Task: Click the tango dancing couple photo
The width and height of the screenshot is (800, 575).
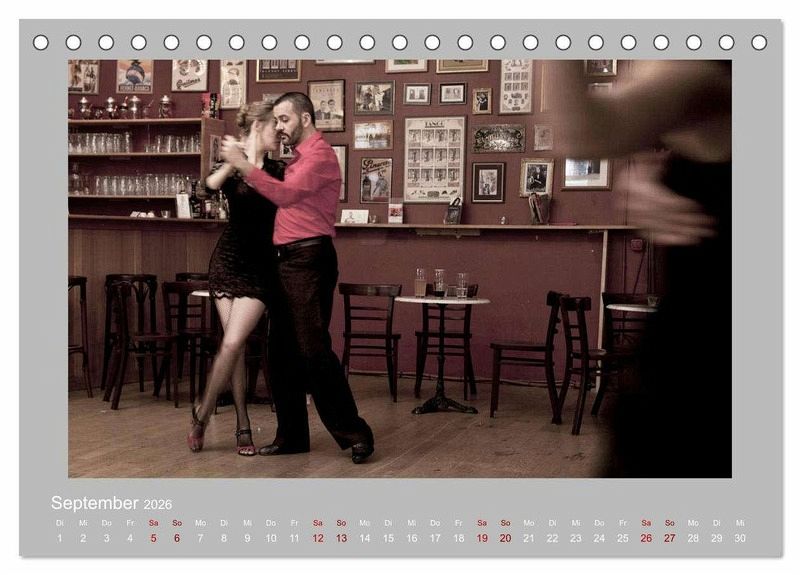Action: 400,268
